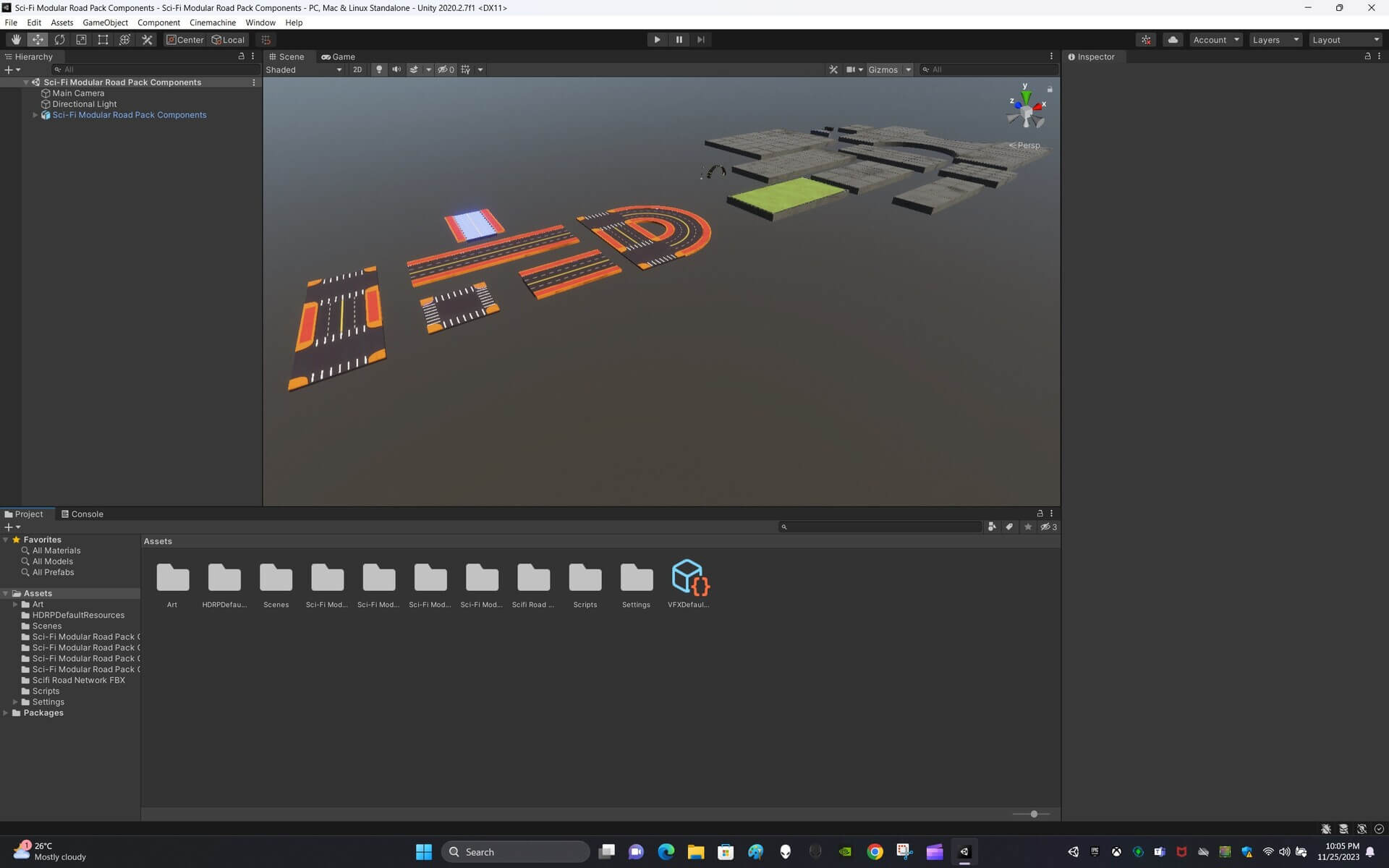Toggle scene lighting bulb icon
The height and width of the screenshot is (868, 1389).
[x=378, y=69]
